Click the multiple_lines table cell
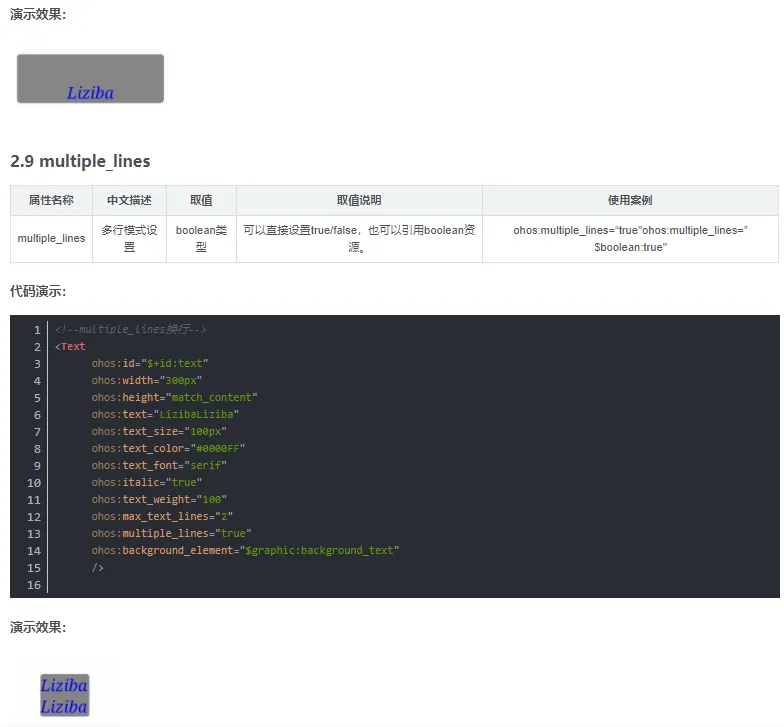This screenshot has height=727, width=784. point(51,238)
